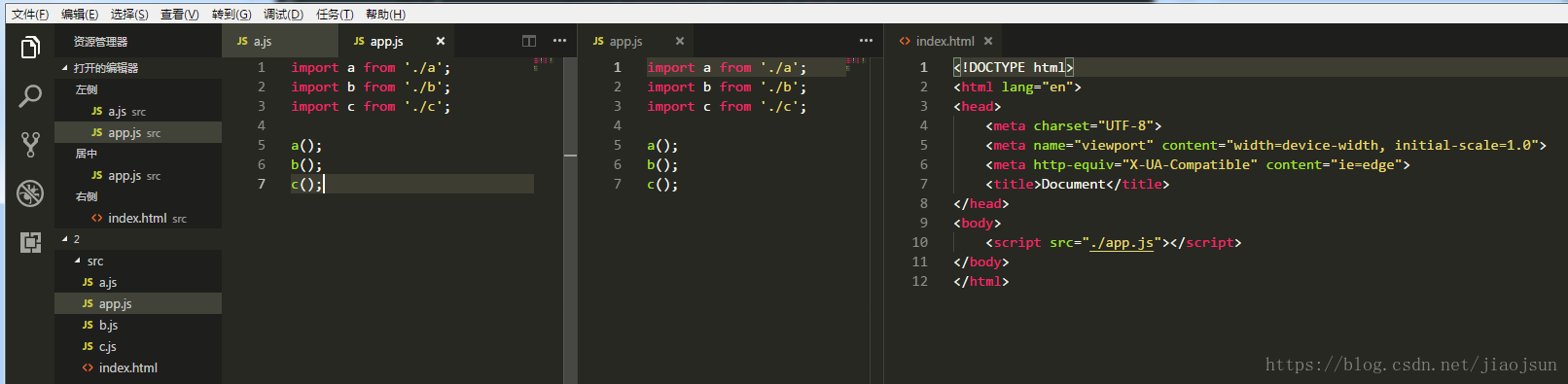Click the meta charset UTF-8 line
The width and height of the screenshot is (1568, 384).
[1074, 125]
